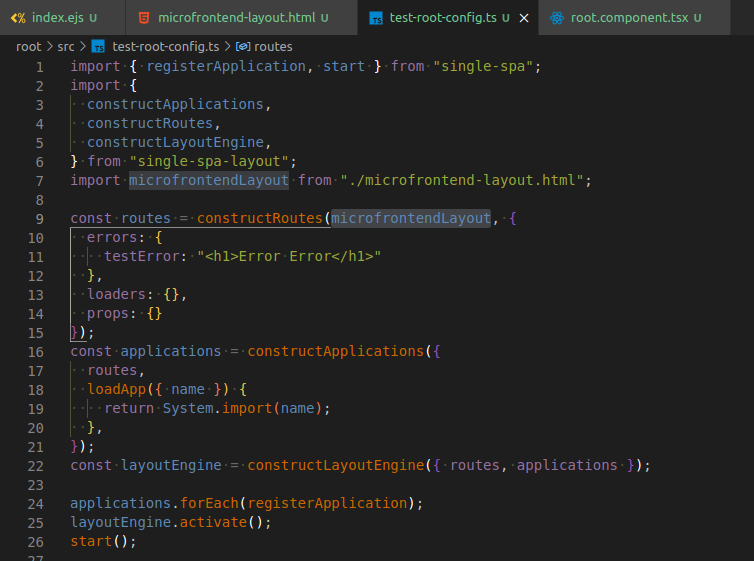Click 'constructApplications' call on line 16
Screen dimensions: 754x561
335,351
